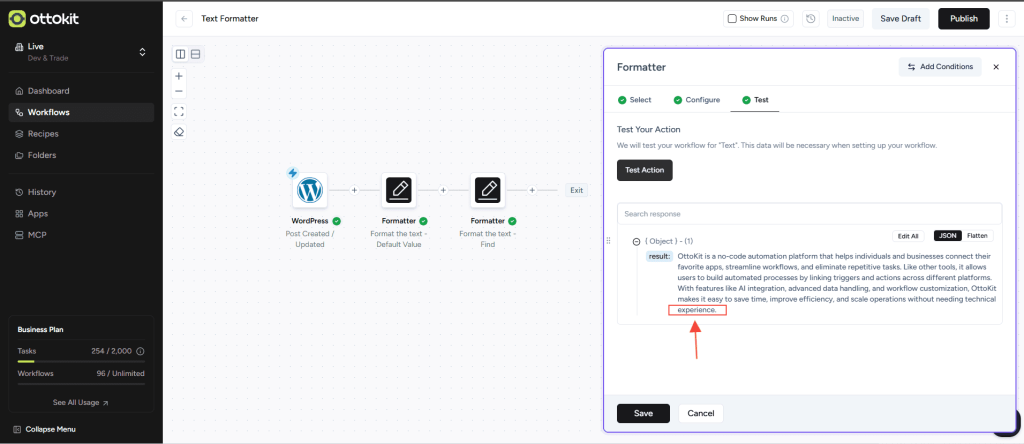1024x444 pixels.
Task: Open Recipes in the sidebar
Action: 43,134
